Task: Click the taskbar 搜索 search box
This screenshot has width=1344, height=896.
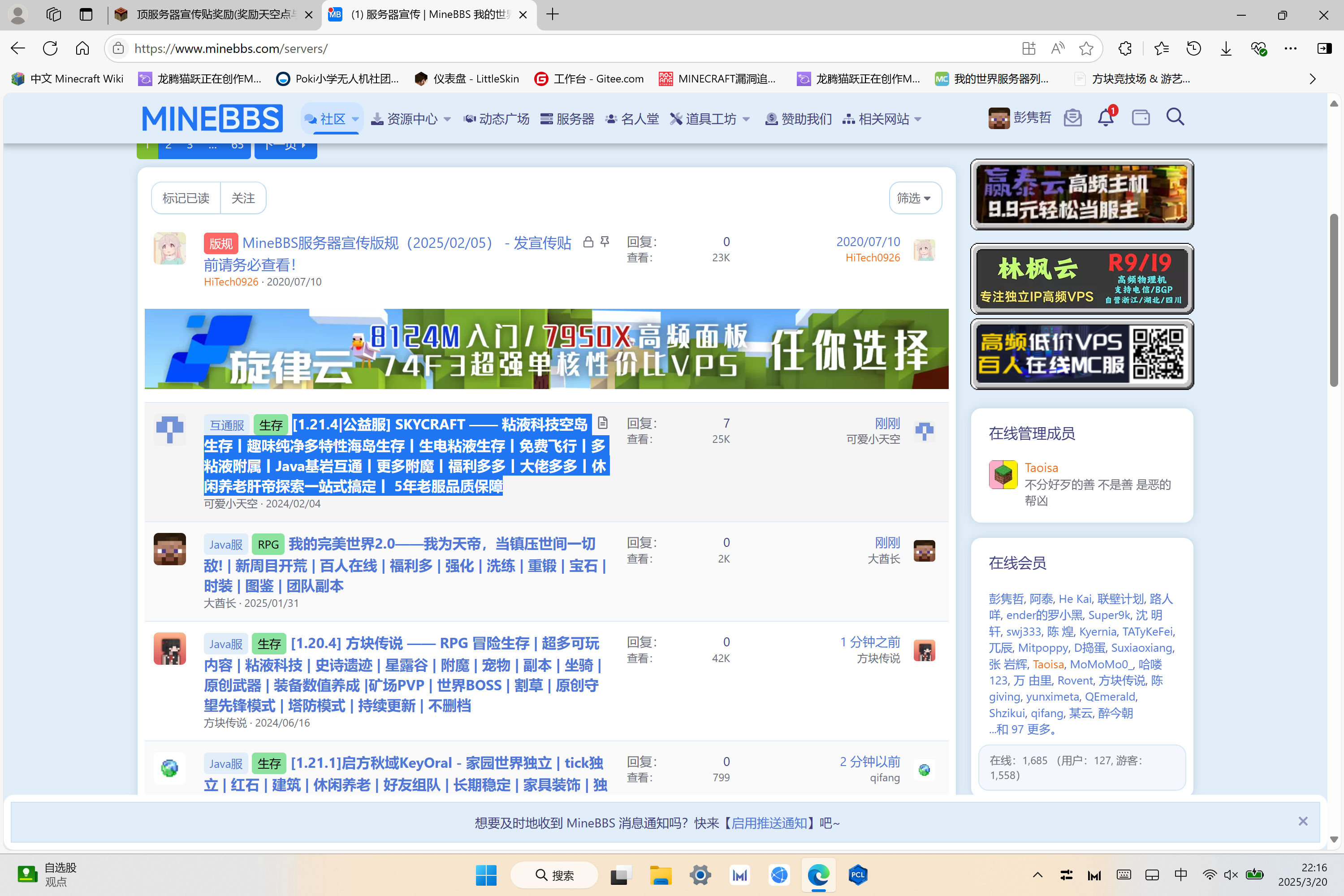Action: pos(554,875)
